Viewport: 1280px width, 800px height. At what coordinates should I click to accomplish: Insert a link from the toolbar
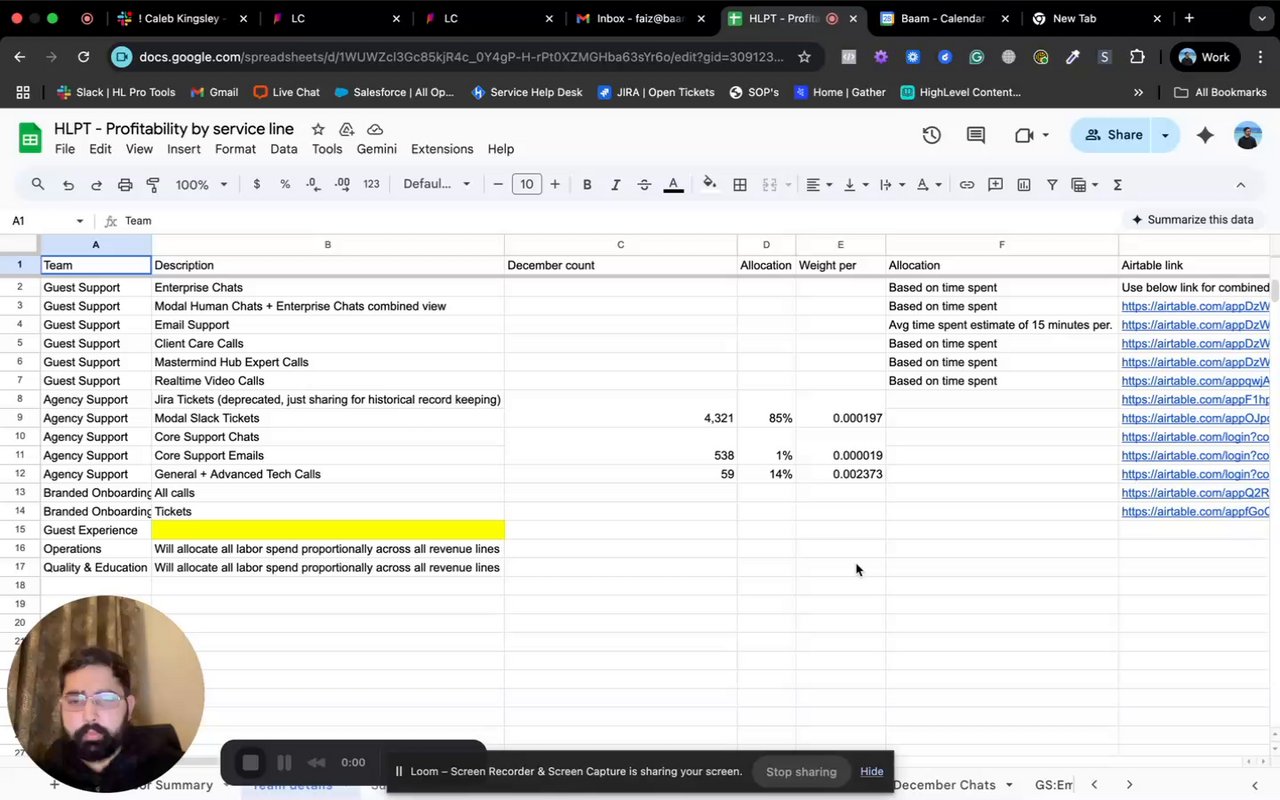(x=967, y=184)
